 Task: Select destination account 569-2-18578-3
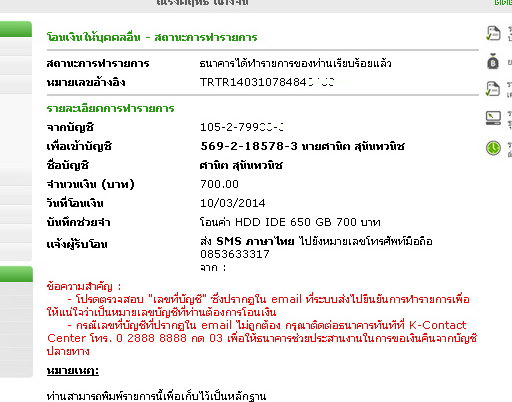click(x=249, y=146)
